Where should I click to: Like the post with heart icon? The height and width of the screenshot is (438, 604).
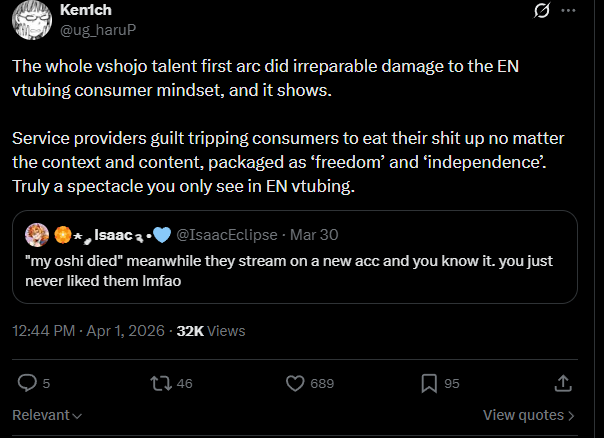tap(295, 382)
